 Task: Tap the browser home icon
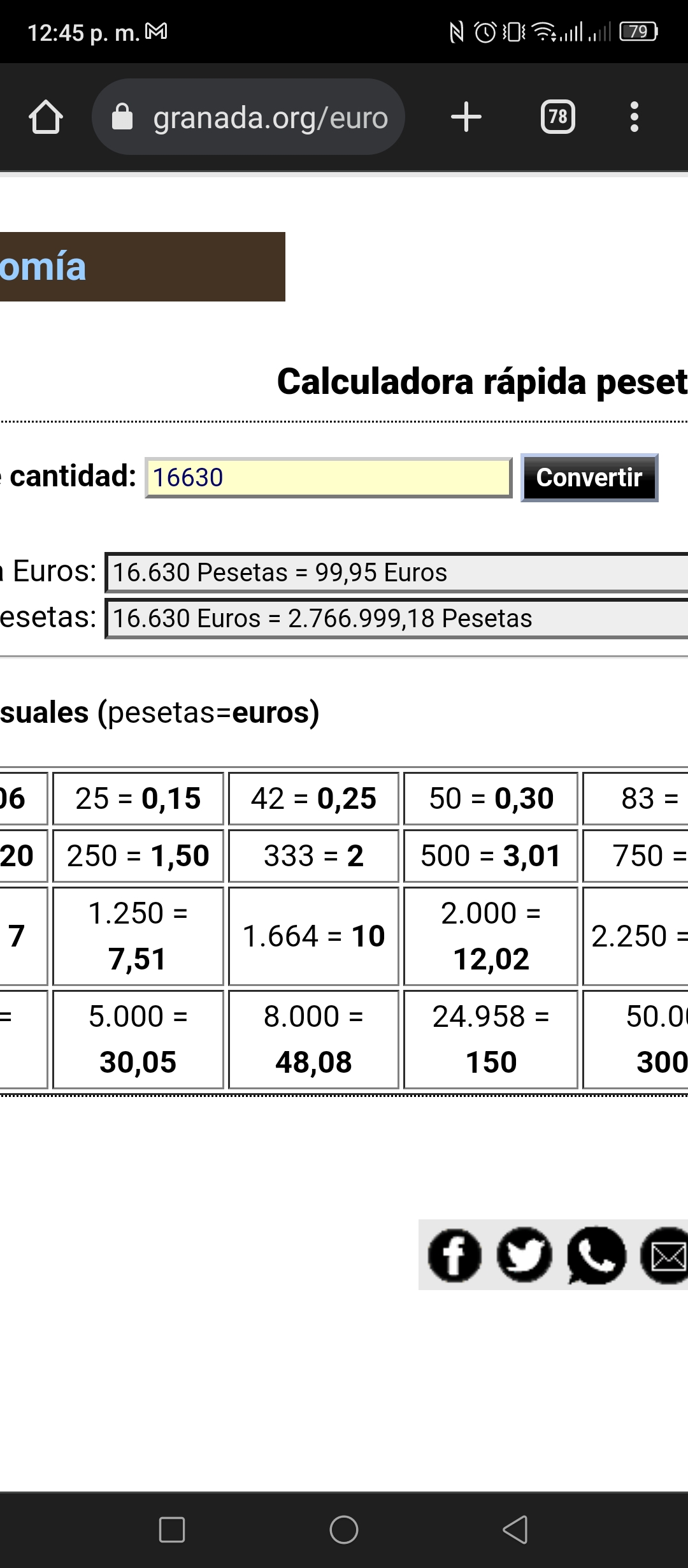point(46,117)
